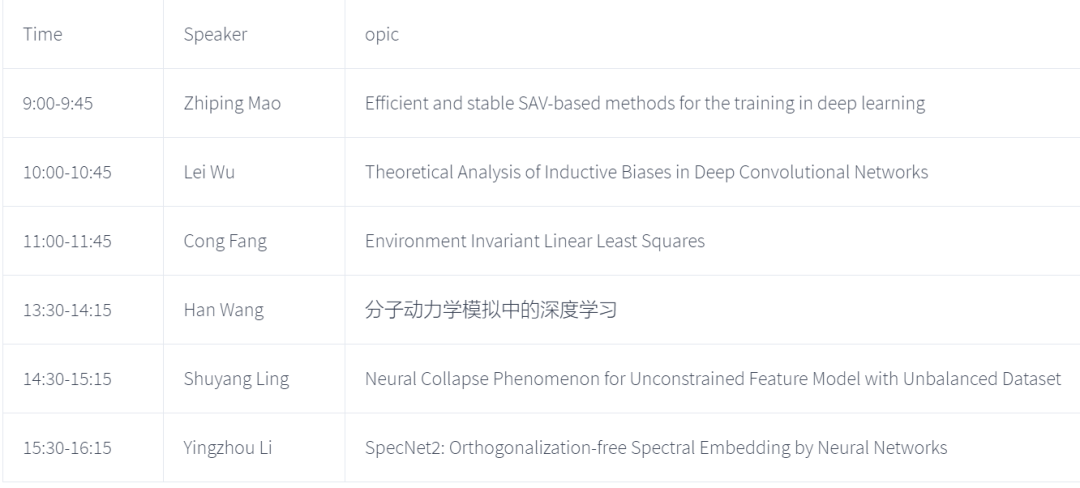Select the 15:30-16:15 time cell

point(67,447)
